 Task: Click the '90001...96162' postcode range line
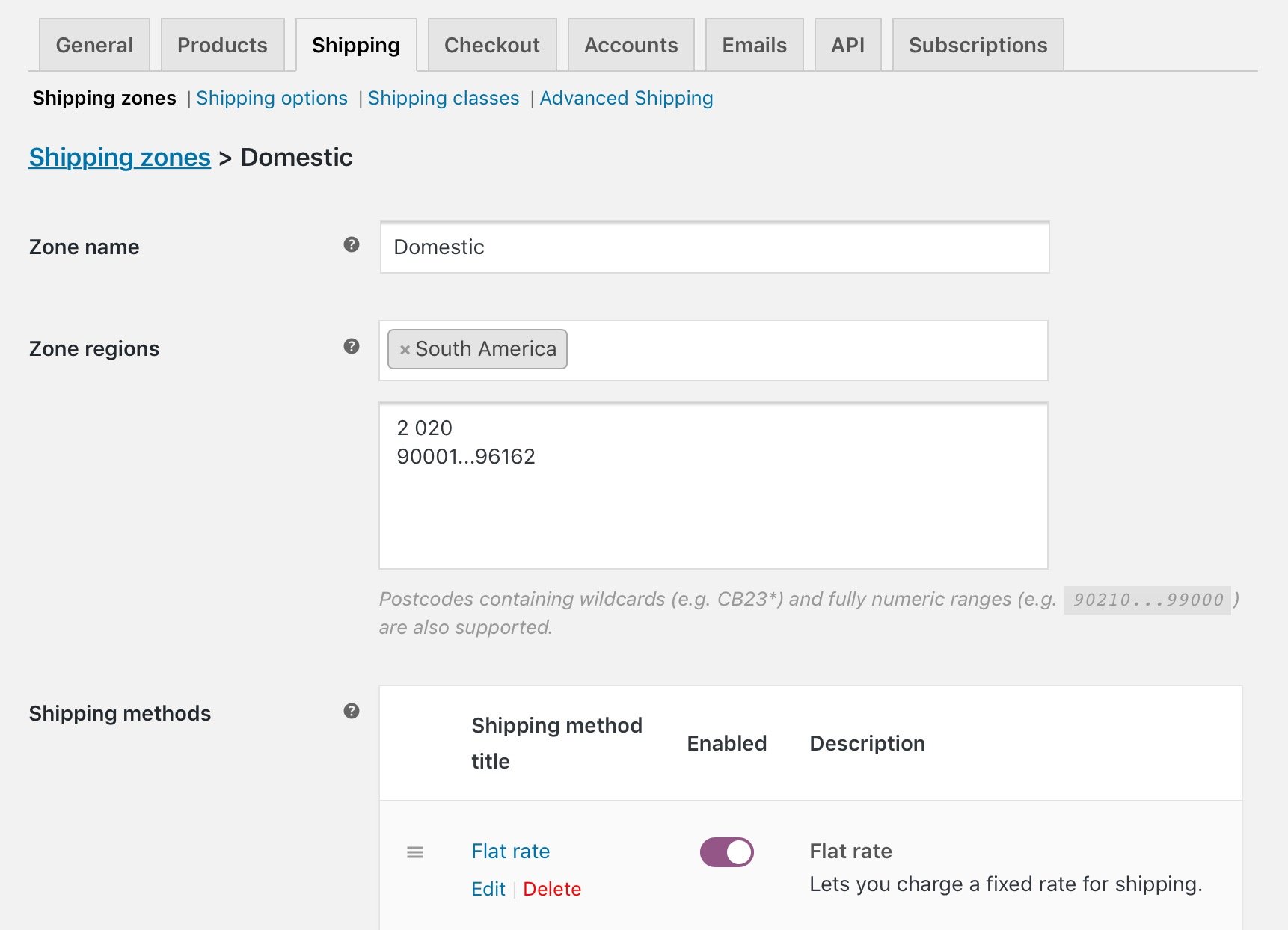[466, 456]
